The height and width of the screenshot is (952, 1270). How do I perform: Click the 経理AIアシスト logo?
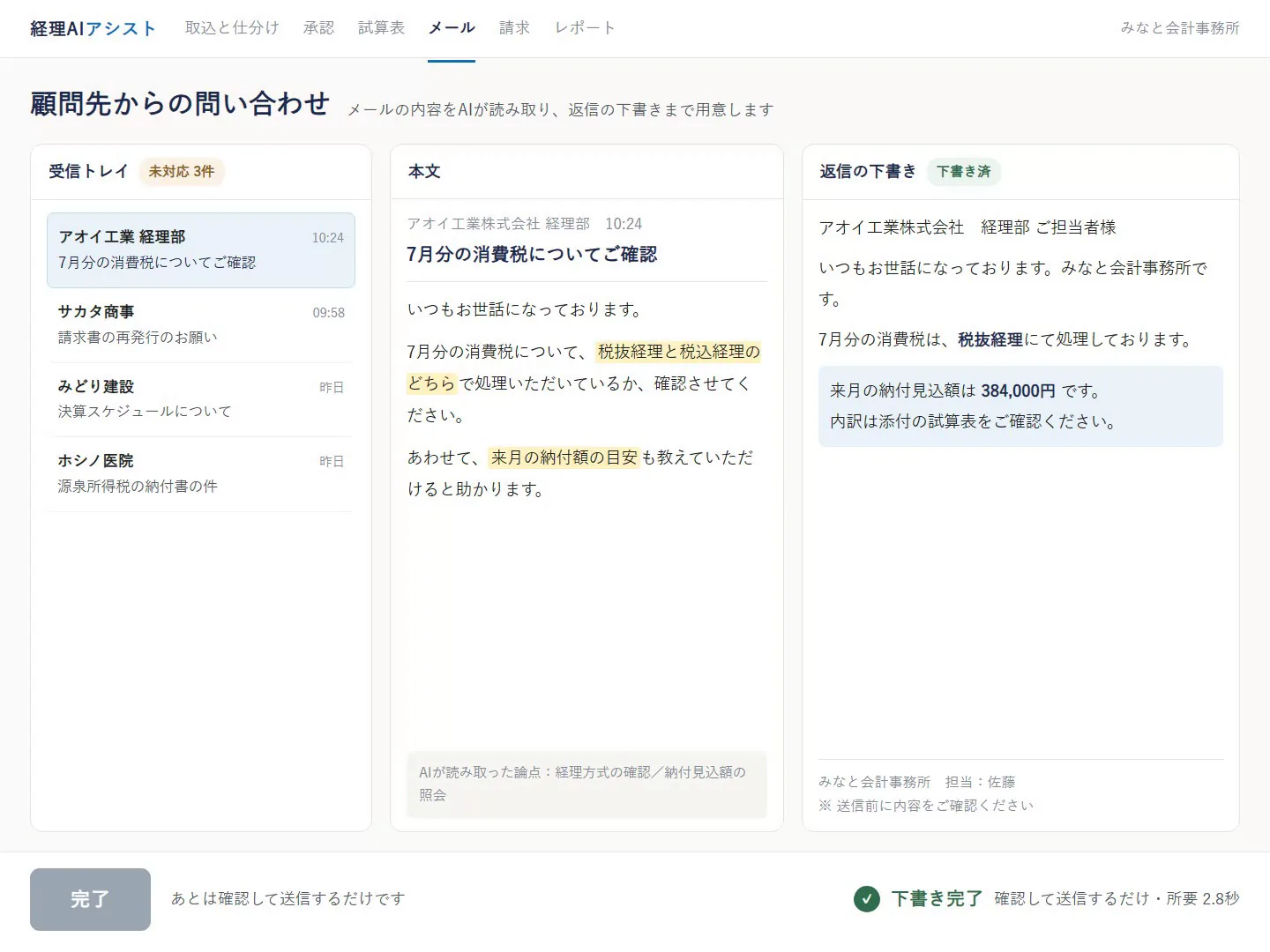tap(93, 29)
